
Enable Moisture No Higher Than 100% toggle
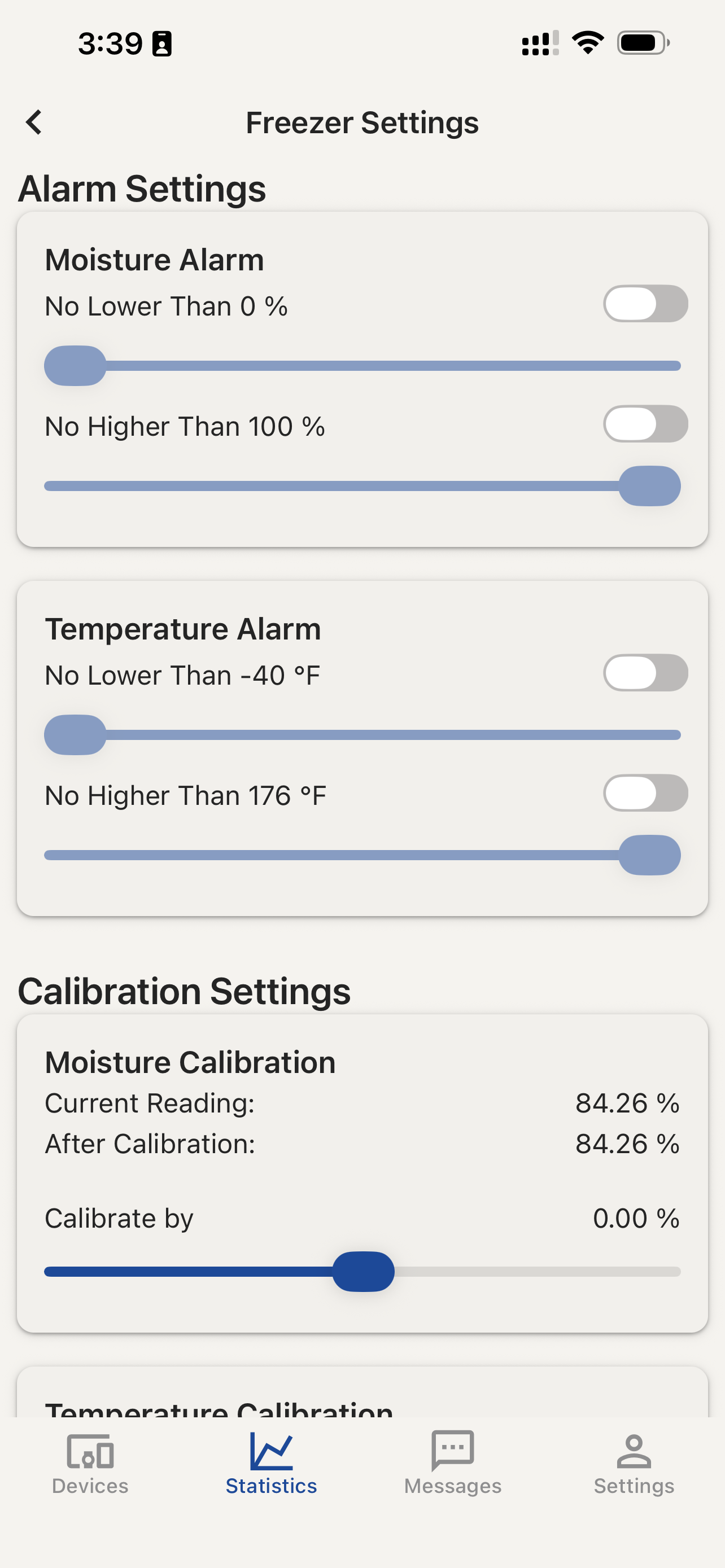click(x=645, y=424)
